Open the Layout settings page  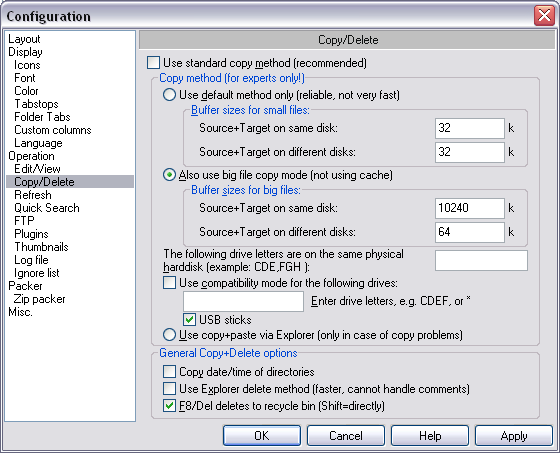[24, 39]
